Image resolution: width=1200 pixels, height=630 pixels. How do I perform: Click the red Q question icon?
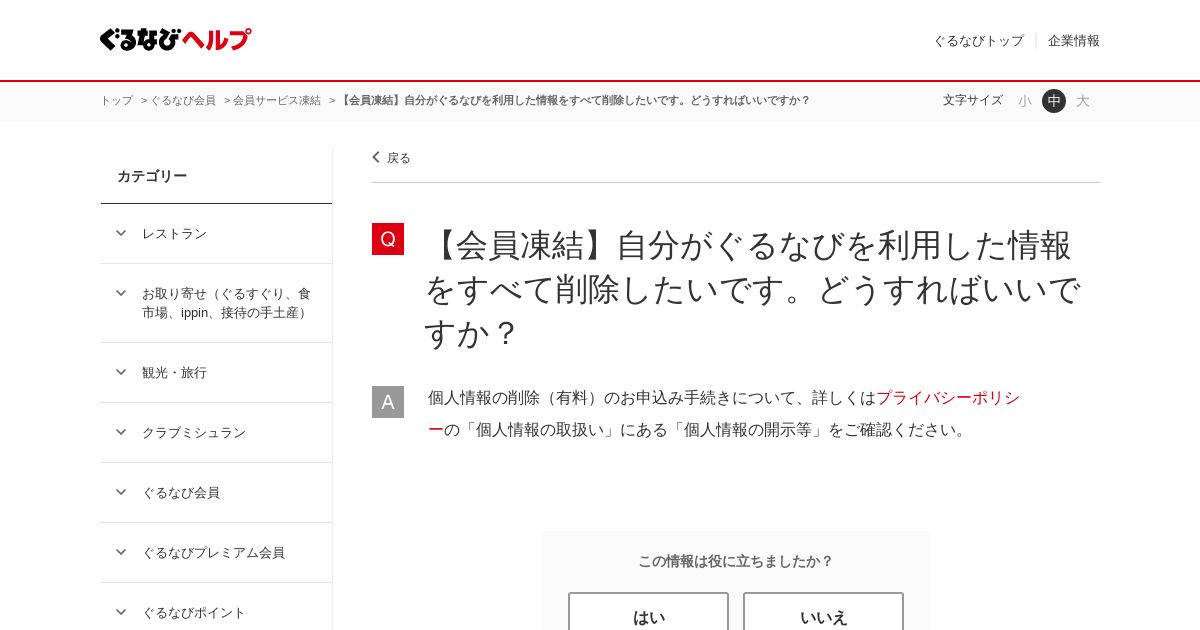pyautogui.click(x=388, y=239)
